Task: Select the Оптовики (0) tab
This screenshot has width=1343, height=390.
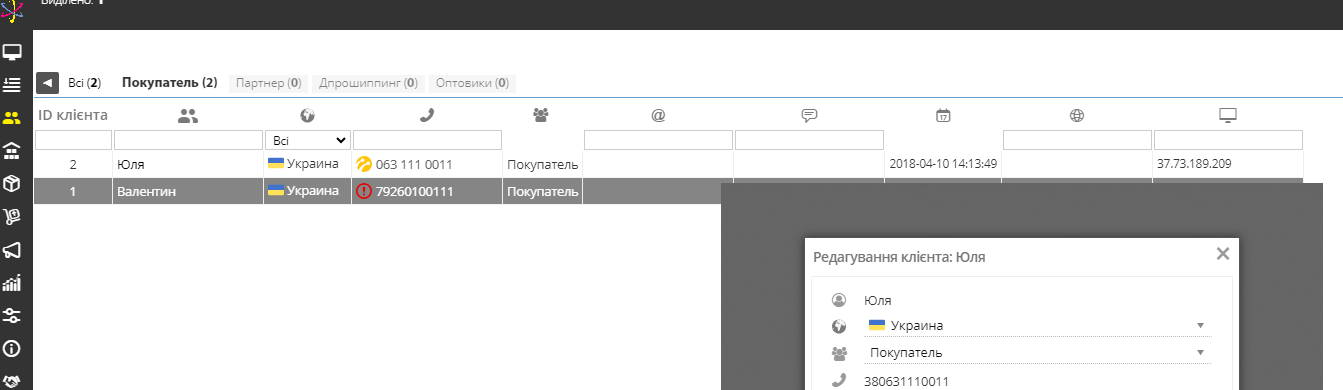Action: click(473, 83)
